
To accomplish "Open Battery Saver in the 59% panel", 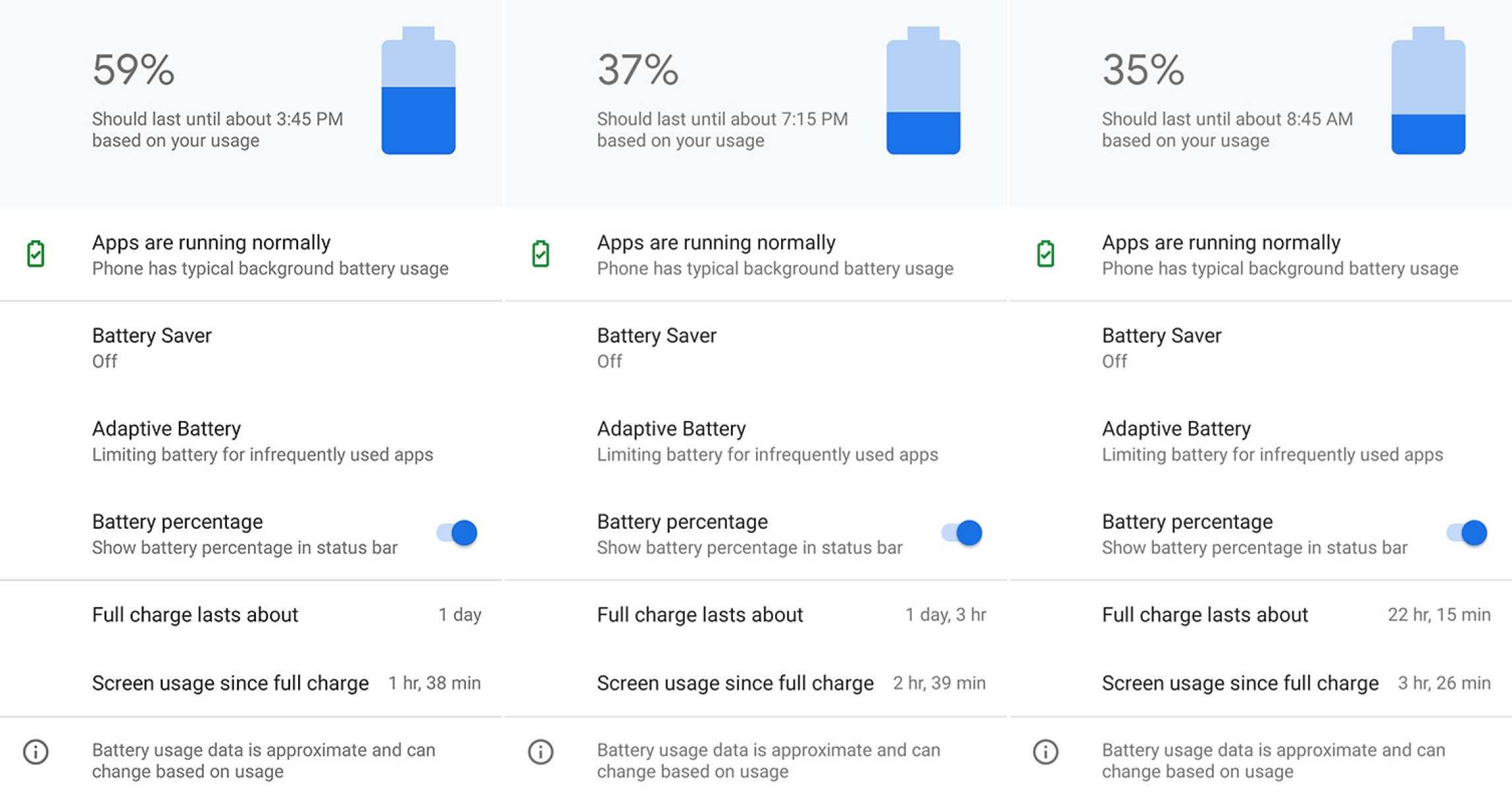I will pos(152,347).
